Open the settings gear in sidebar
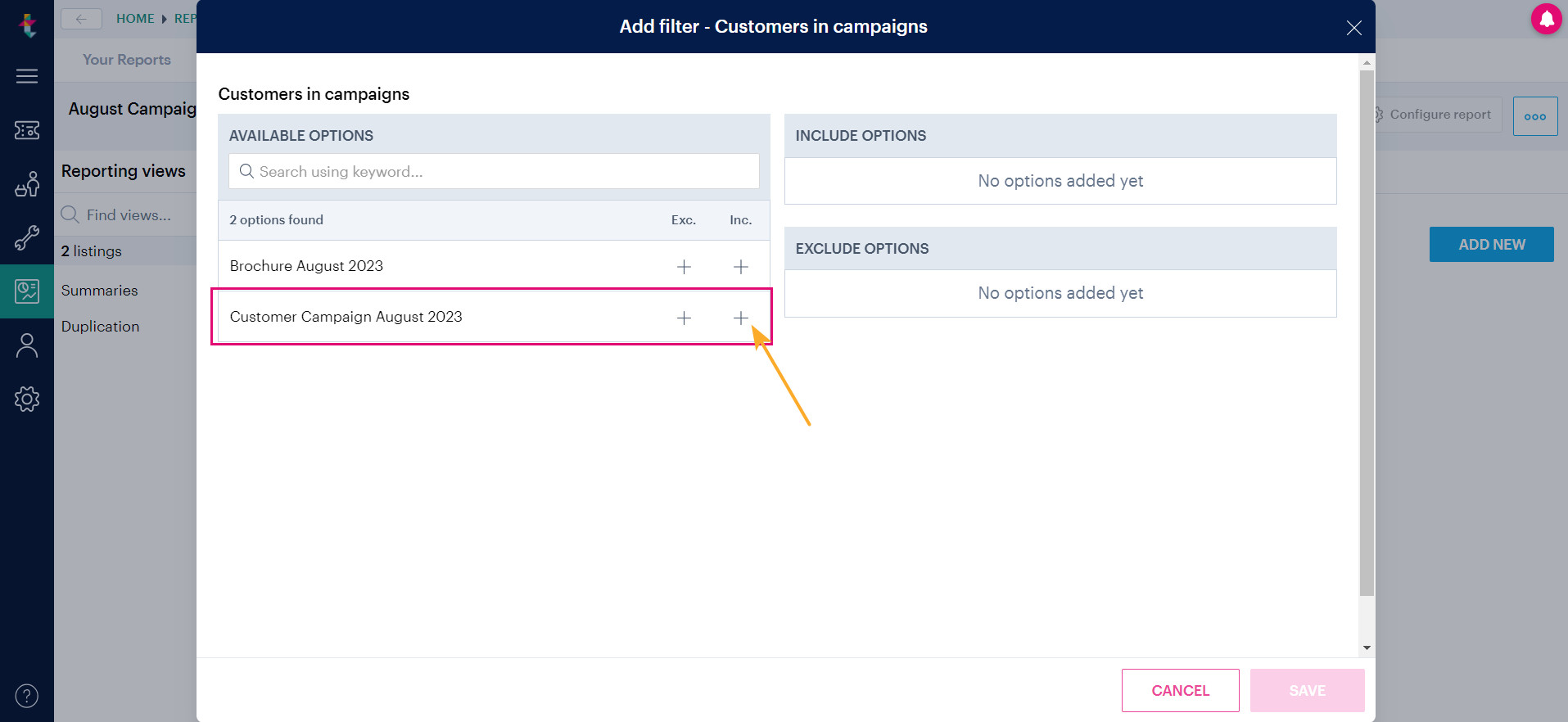Screen dimensions: 1568x722 pyautogui.click(x=27, y=399)
